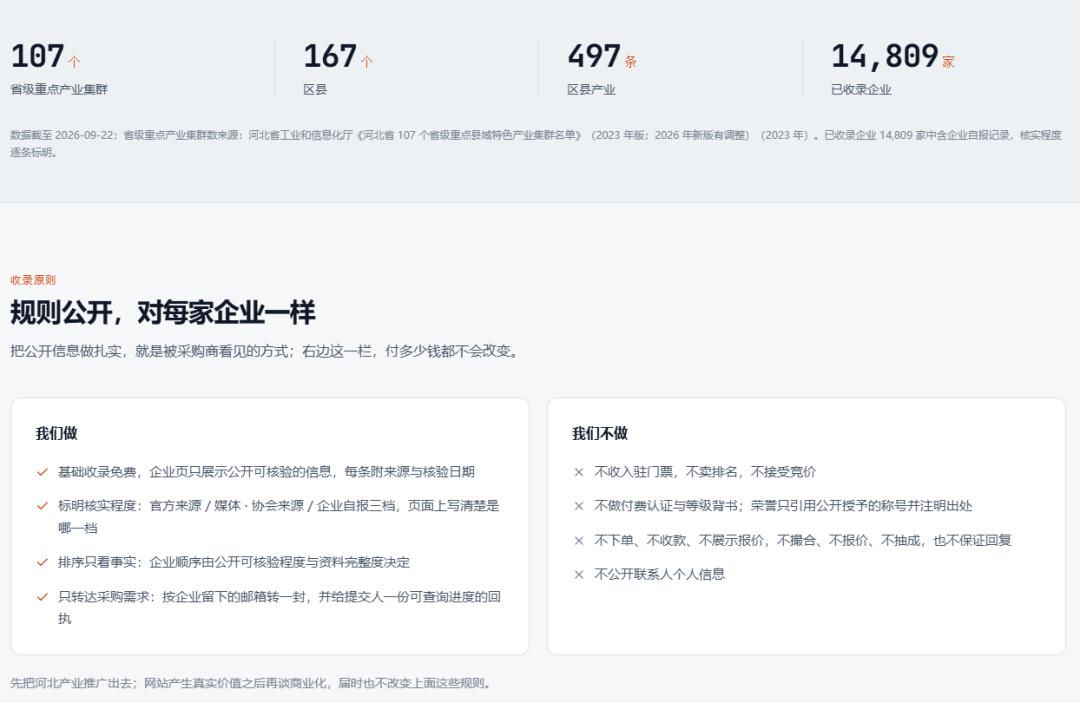Click the checkmark icon beside 排序只看事实

(x=42, y=563)
